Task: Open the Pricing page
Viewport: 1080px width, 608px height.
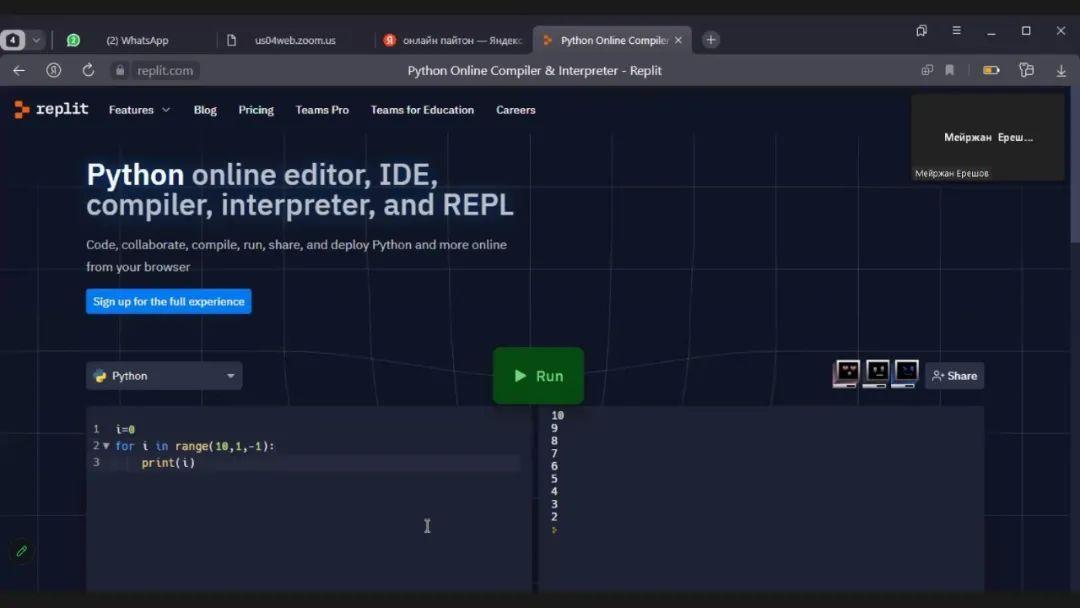Action: coord(256,110)
